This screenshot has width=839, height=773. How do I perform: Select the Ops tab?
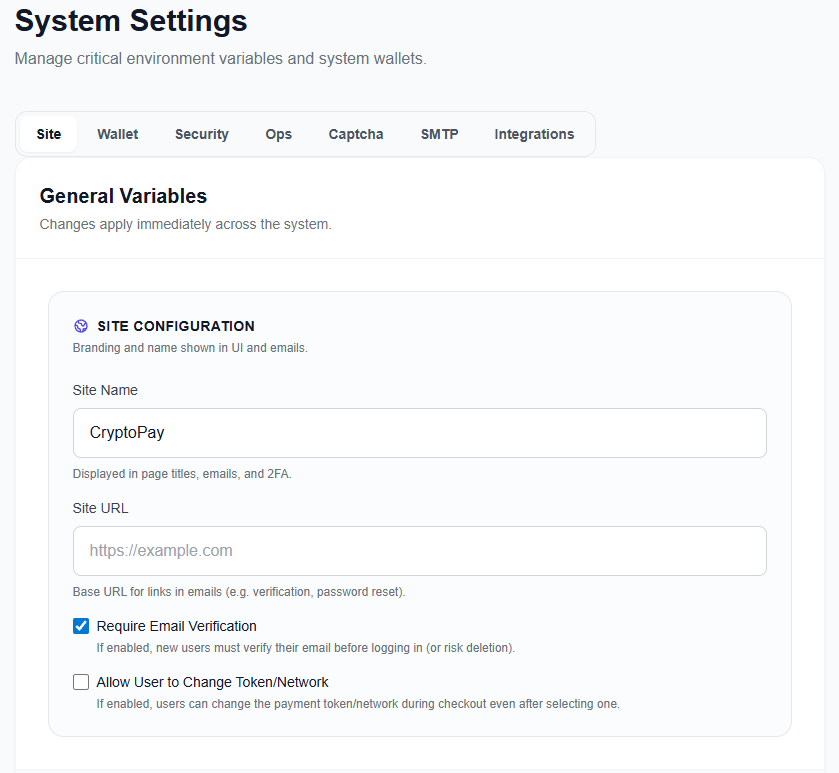click(x=279, y=134)
